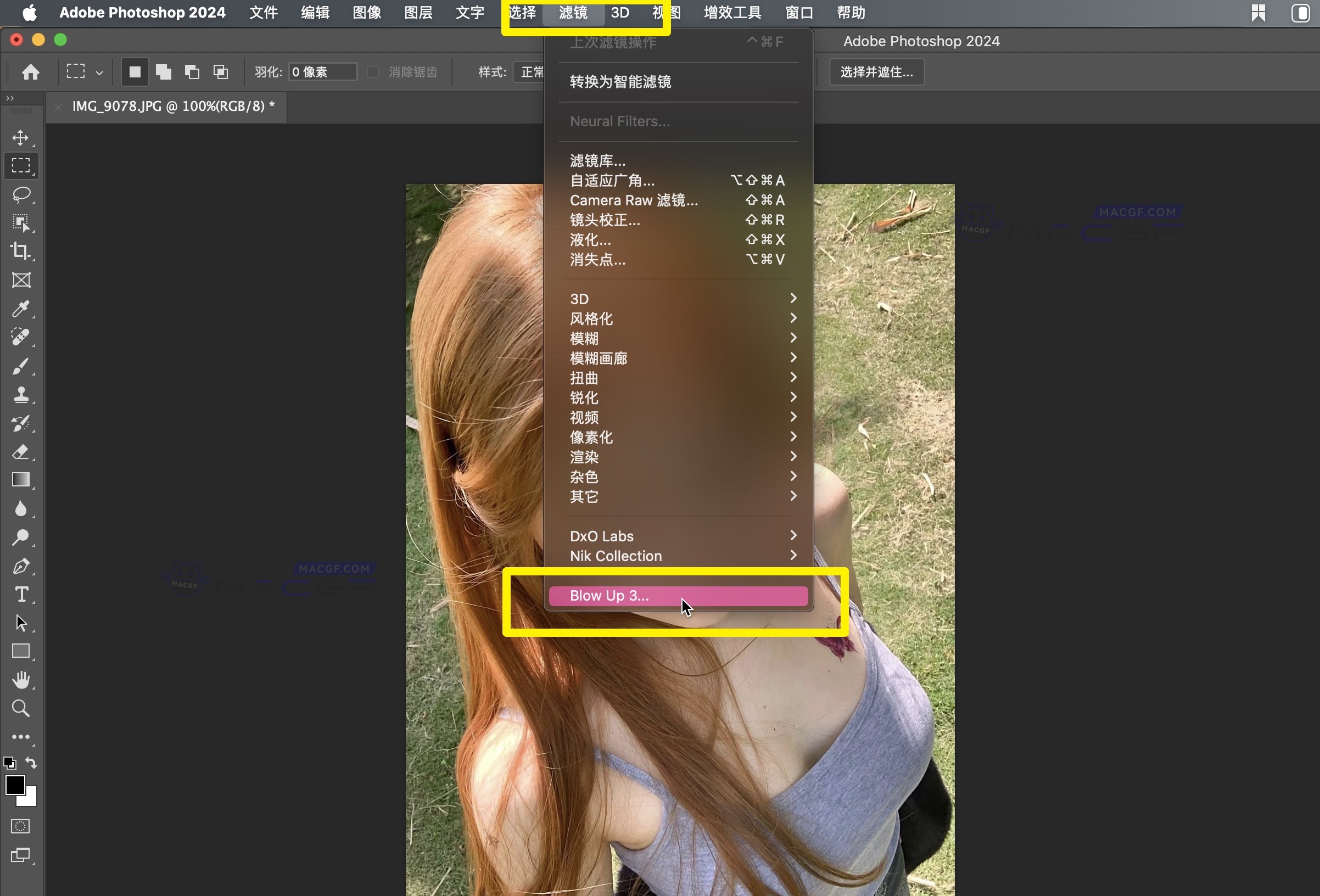Viewport: 1320px width, 896px height.
Task: Open marquee tool preset dropdown arrow
Action: (x=99, y=72)
